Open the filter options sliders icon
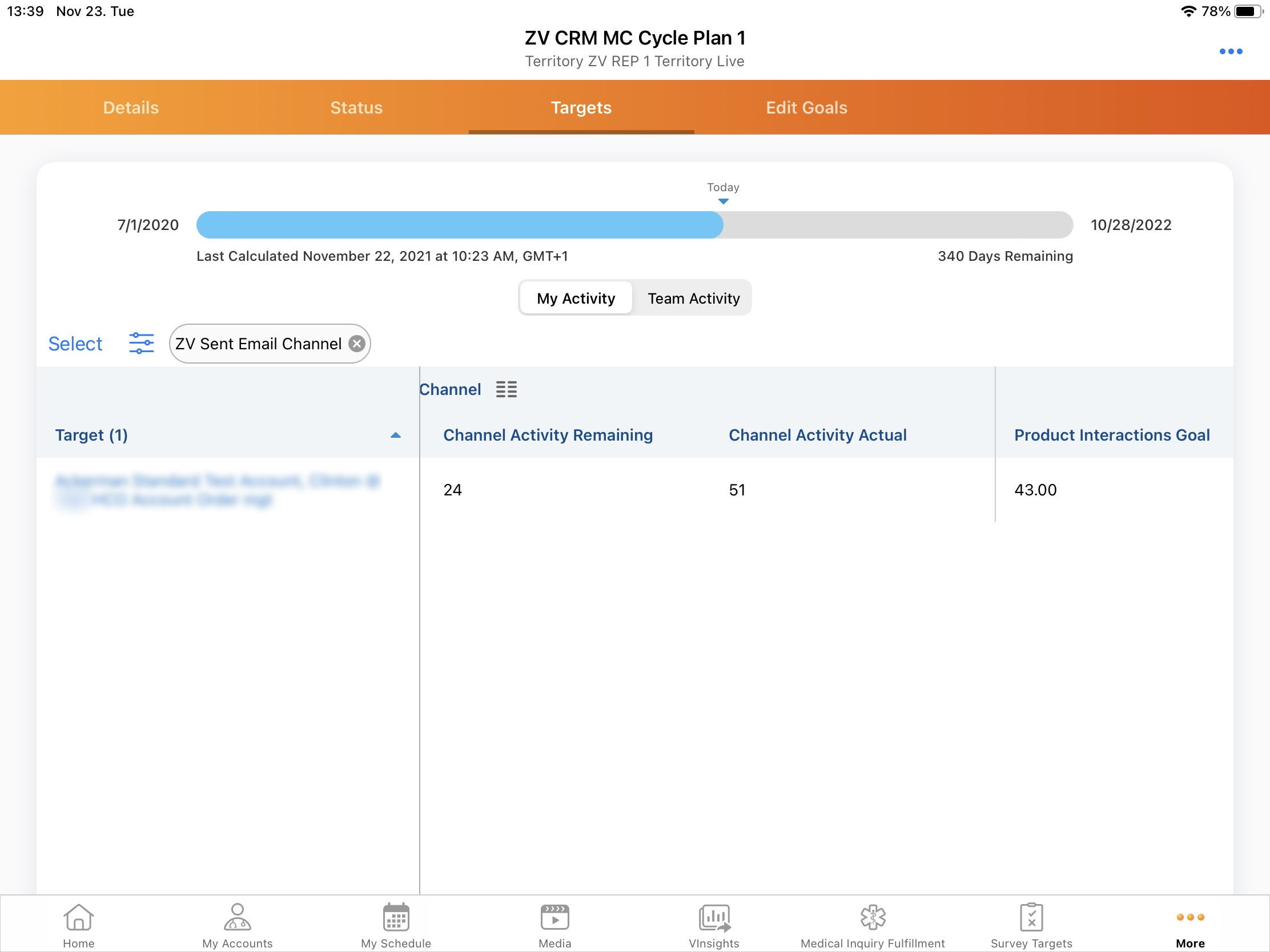1270x952 pixels. [x=141, y=343]
